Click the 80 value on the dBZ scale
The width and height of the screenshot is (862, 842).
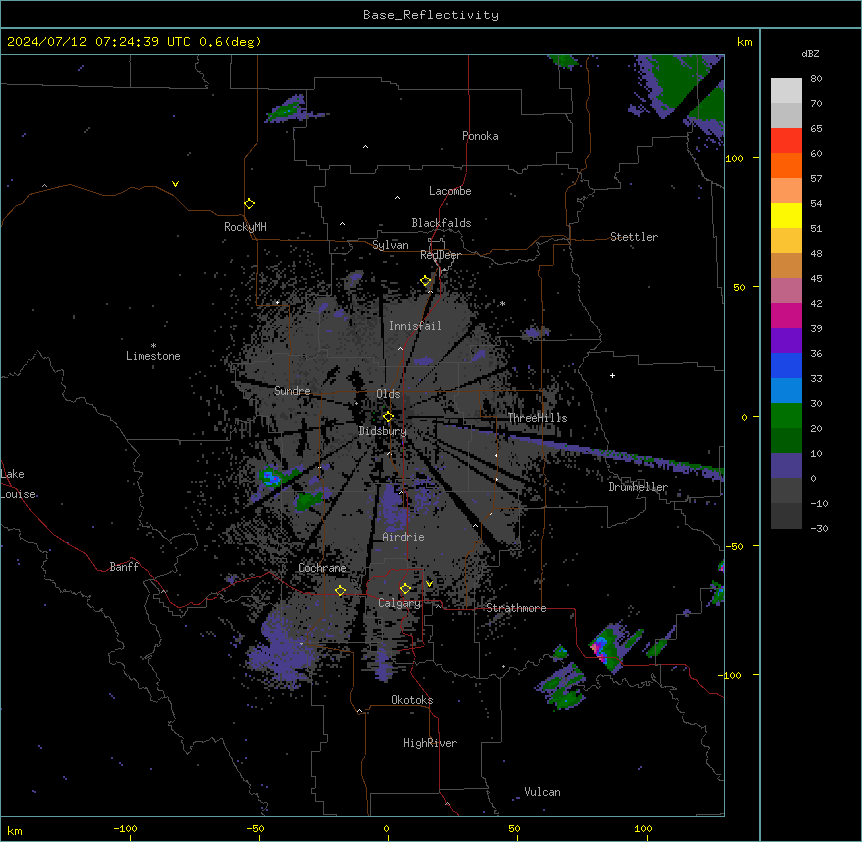click(816, 79)
